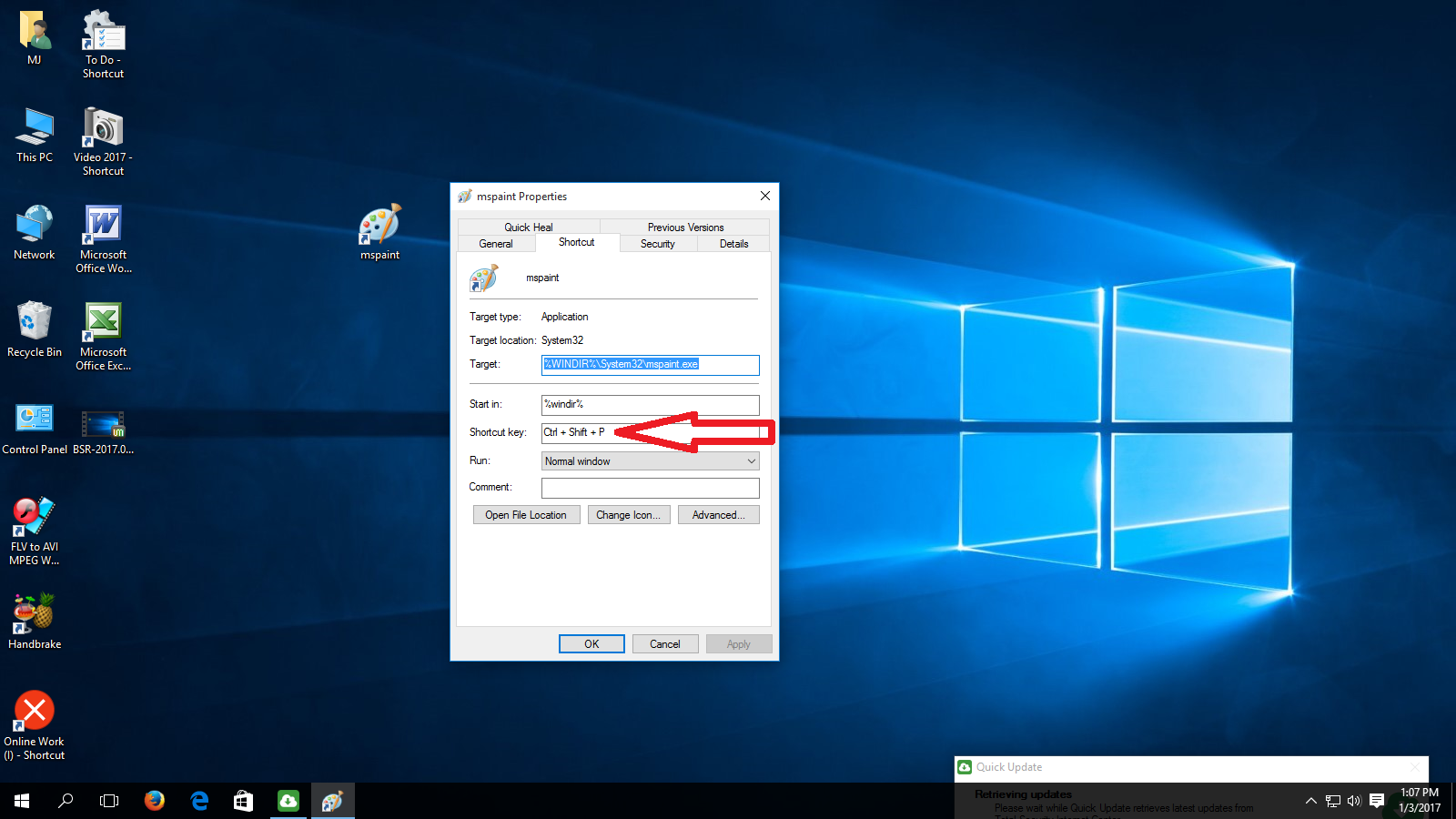Image resolution: width=1456 pixels, height=819 pixels.
Task: Click the Comment input field
Action: tap(650, 488)
